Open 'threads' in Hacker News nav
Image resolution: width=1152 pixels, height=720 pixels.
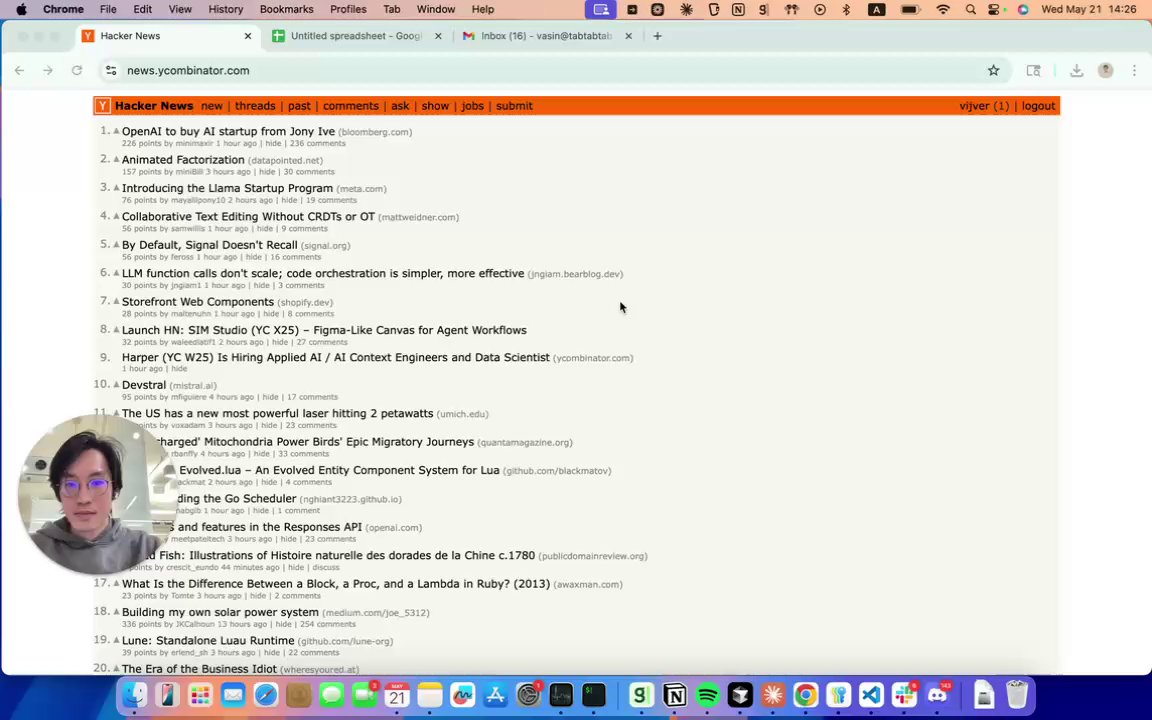[x=255, y=106]
